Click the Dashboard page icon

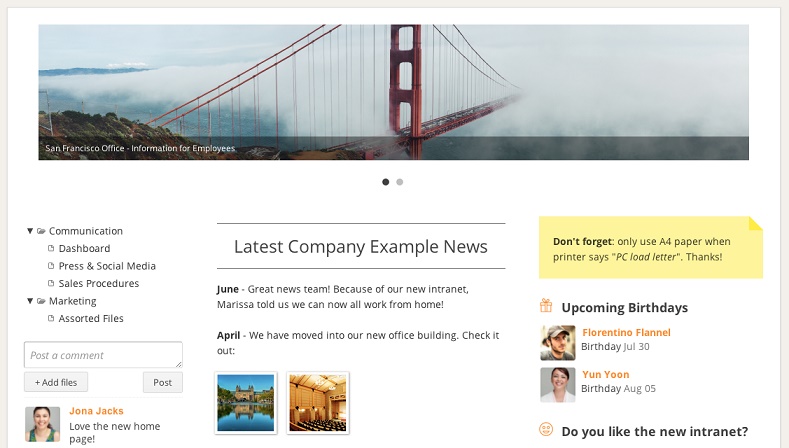click(x=51, y=249)
